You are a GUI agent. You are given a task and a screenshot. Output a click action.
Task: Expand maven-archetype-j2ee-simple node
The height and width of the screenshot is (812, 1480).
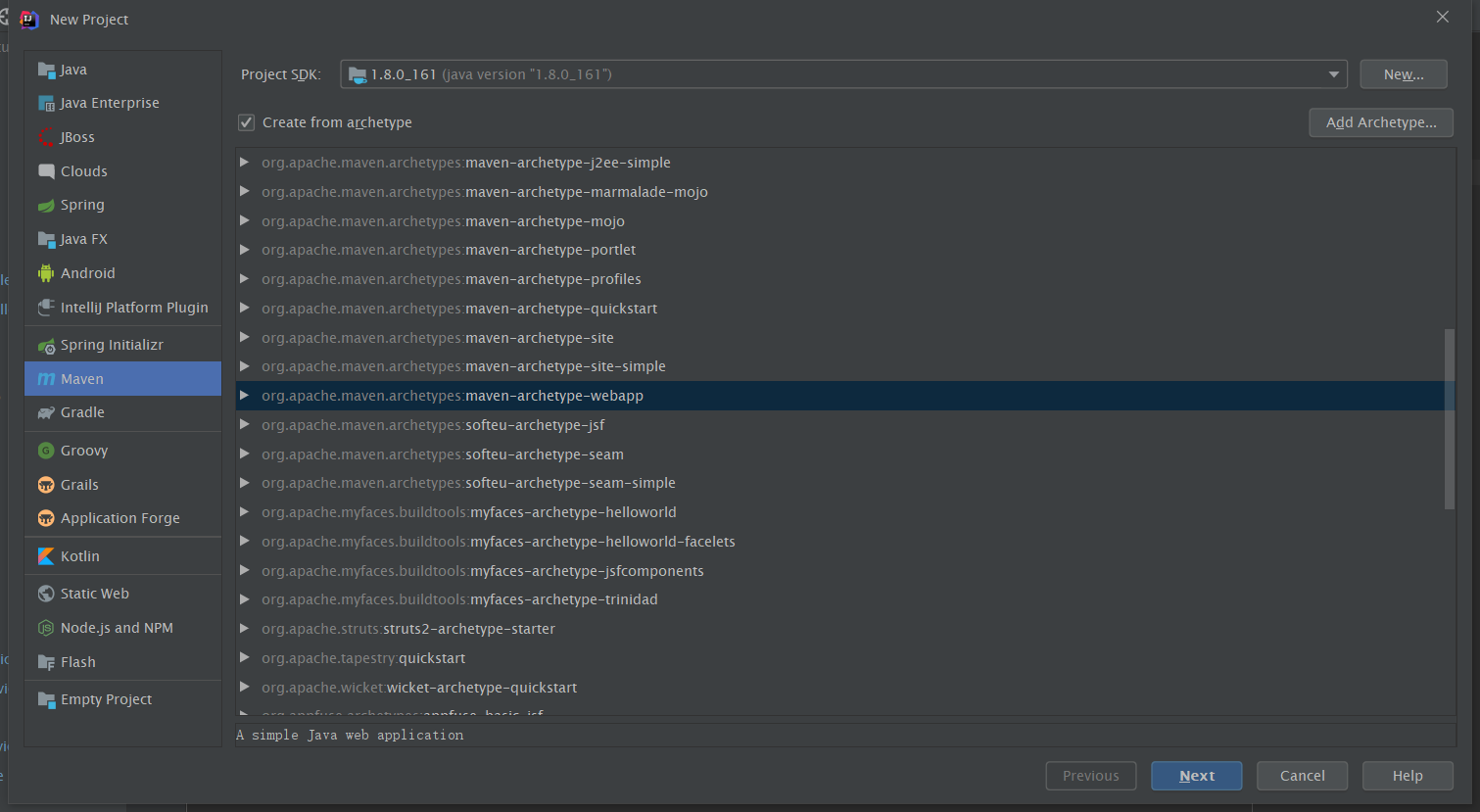pos(245,163)
